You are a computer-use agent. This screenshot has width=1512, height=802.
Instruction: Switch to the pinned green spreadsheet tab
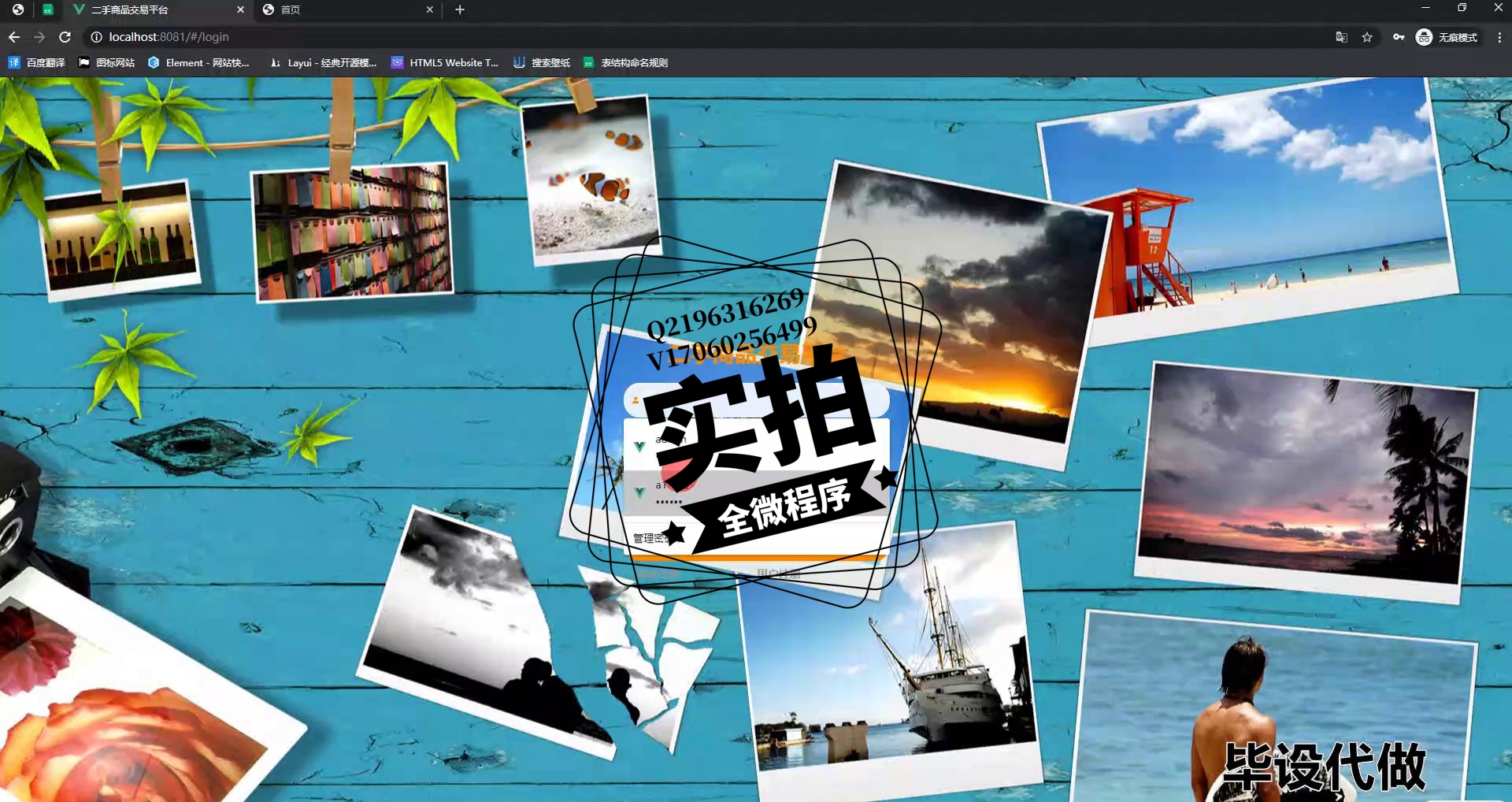pos(48,9)
